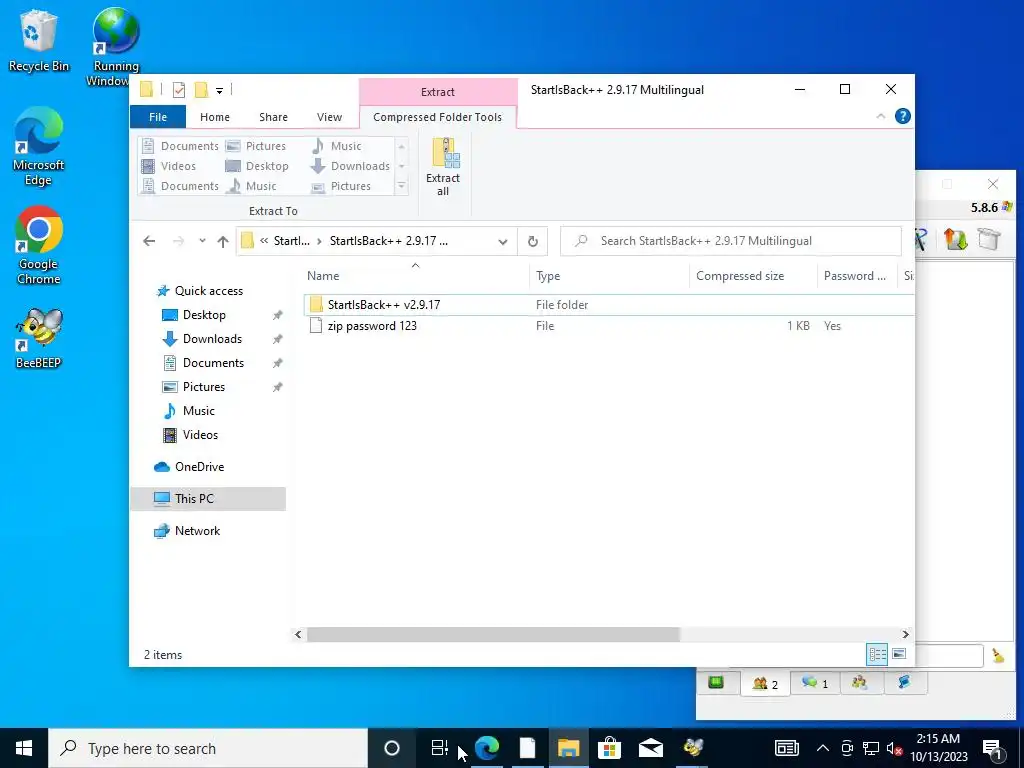The width and height of the screenshot is (1024, 768).
Task: Select the Compressed Folder Tools tab
Action: (x=438, y=117)
